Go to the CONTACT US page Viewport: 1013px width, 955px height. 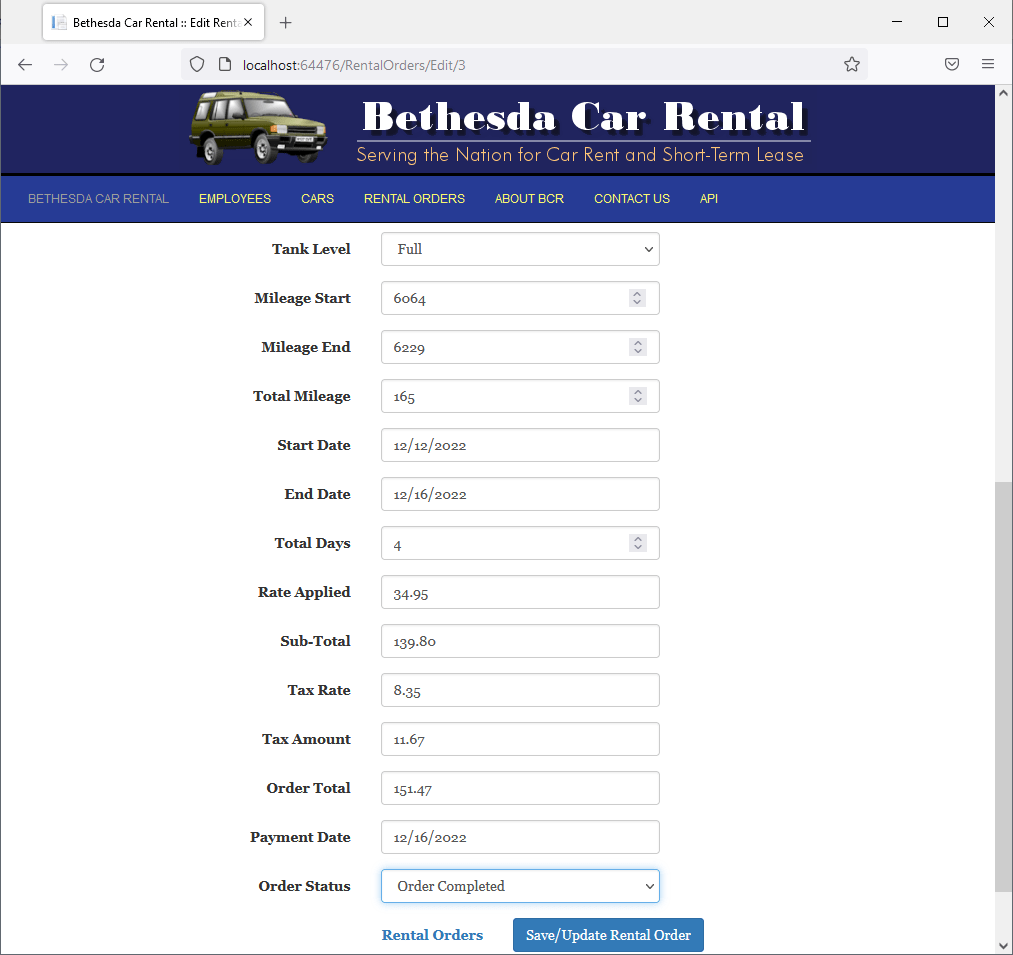point(631,199)
